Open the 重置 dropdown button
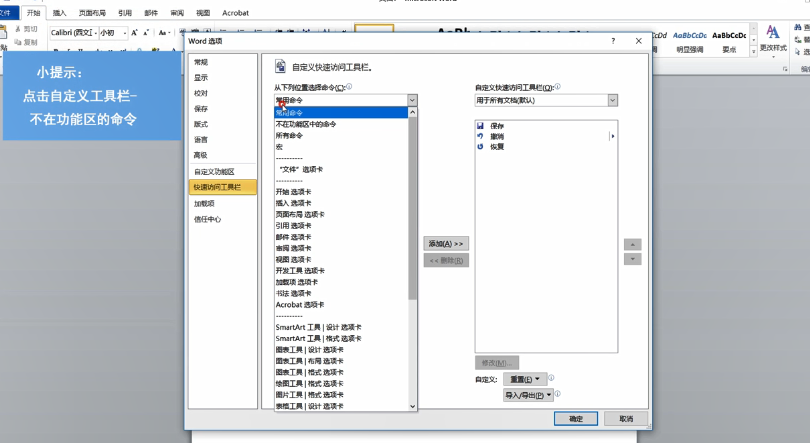The width and height of the screenshot is (810, 443). pos(525,379)
